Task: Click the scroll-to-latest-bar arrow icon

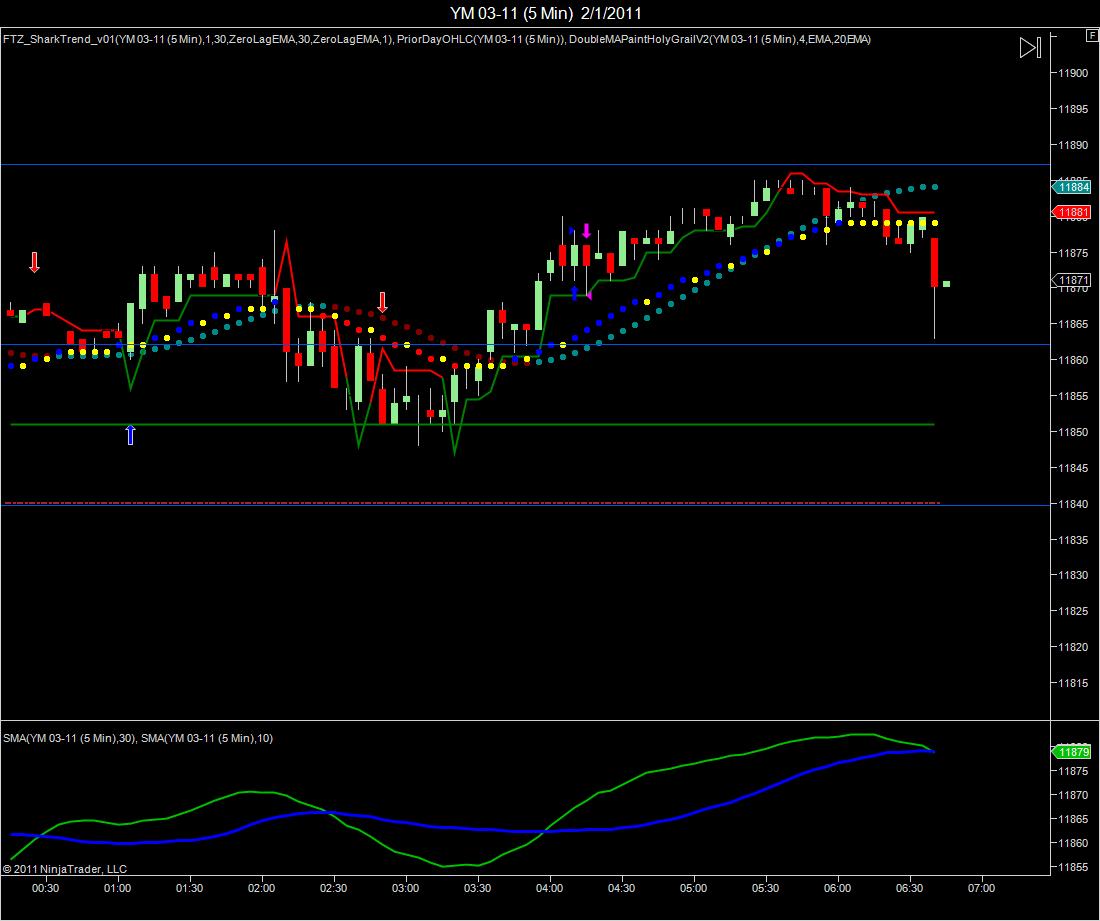Action: [1030, 48]
